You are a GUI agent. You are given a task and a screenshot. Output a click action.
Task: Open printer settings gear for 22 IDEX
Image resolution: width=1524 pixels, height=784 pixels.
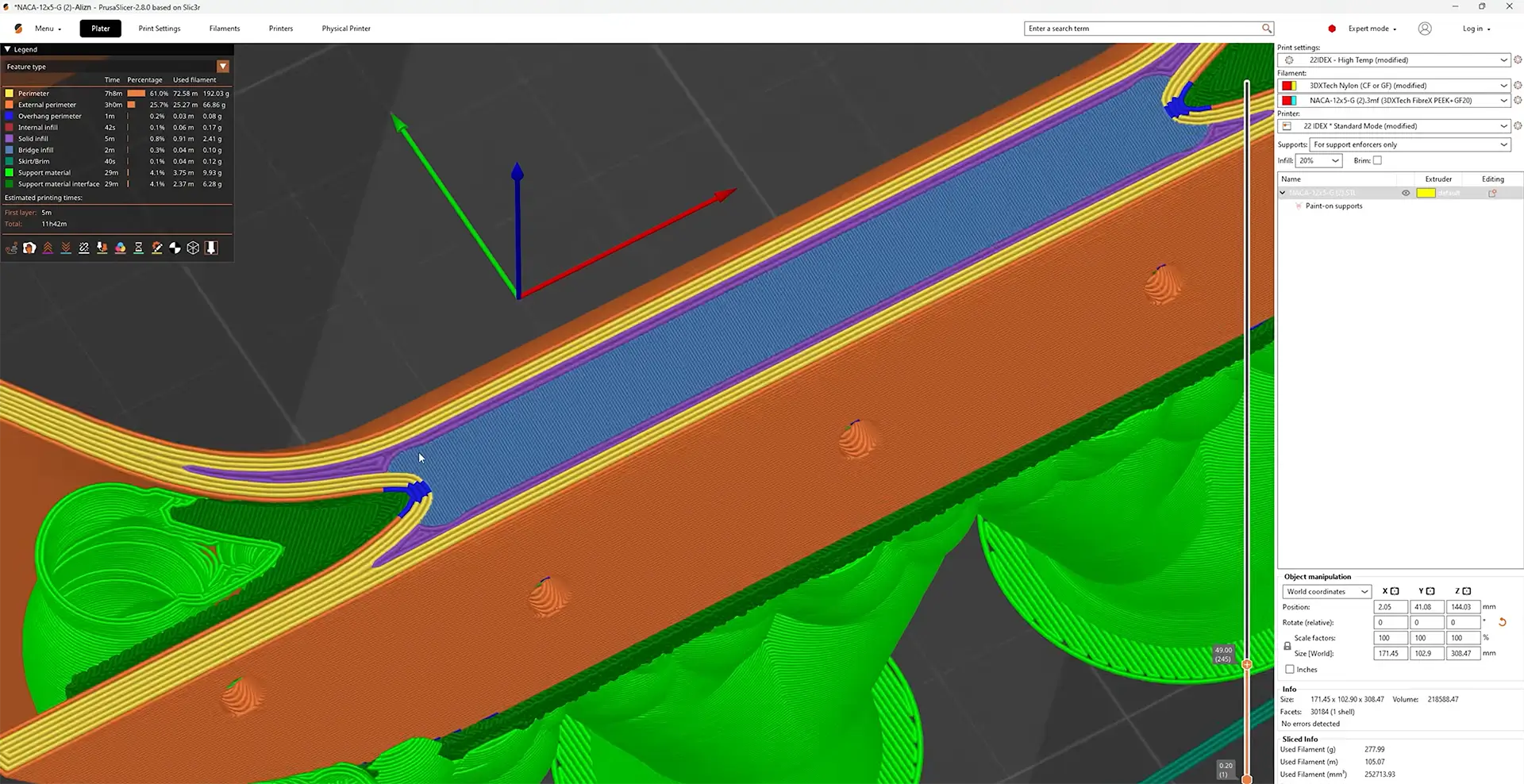tap(1518, 126)
